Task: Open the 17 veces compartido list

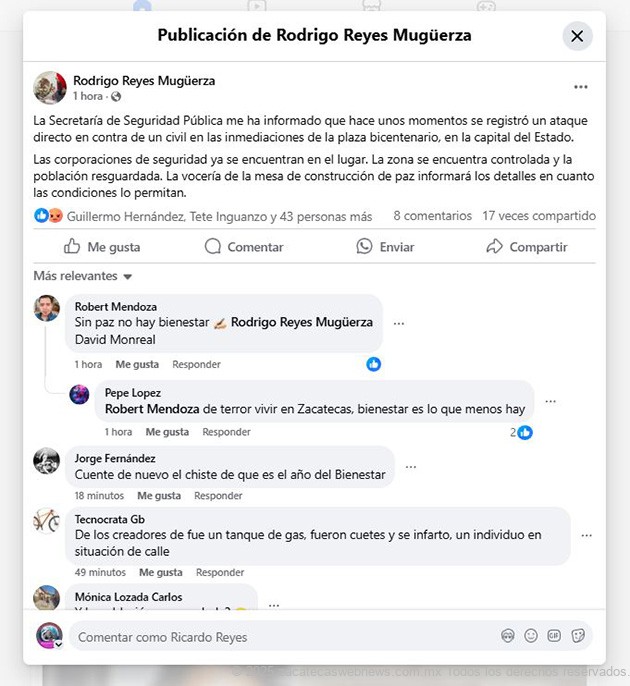Action: tap(539, 216)
